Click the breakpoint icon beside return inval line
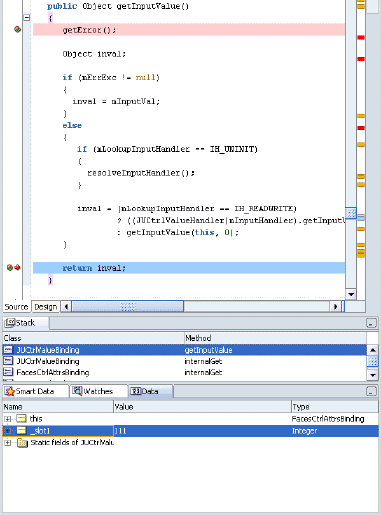The image size is (381, 515). pyautogui.click(x=10, y=268)
